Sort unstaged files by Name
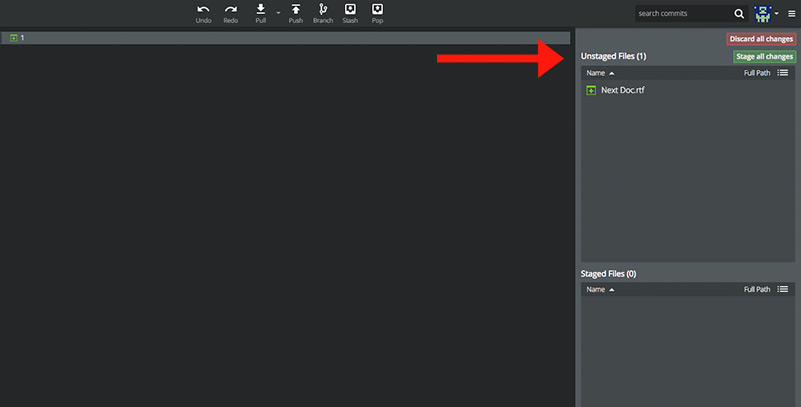This screenshot has width=801, height=407. pyautogui.click(x=600, y=73)
